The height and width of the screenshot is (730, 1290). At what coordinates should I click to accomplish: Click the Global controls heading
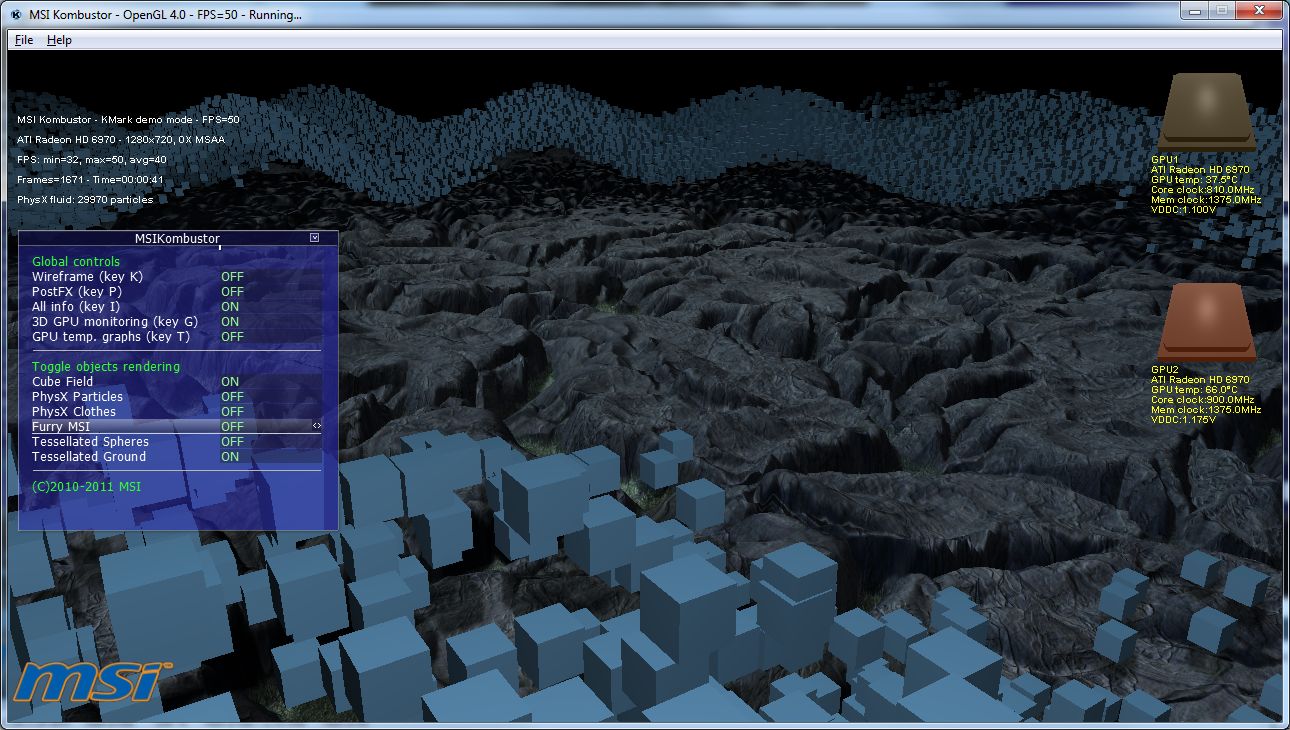pos(76,262)
